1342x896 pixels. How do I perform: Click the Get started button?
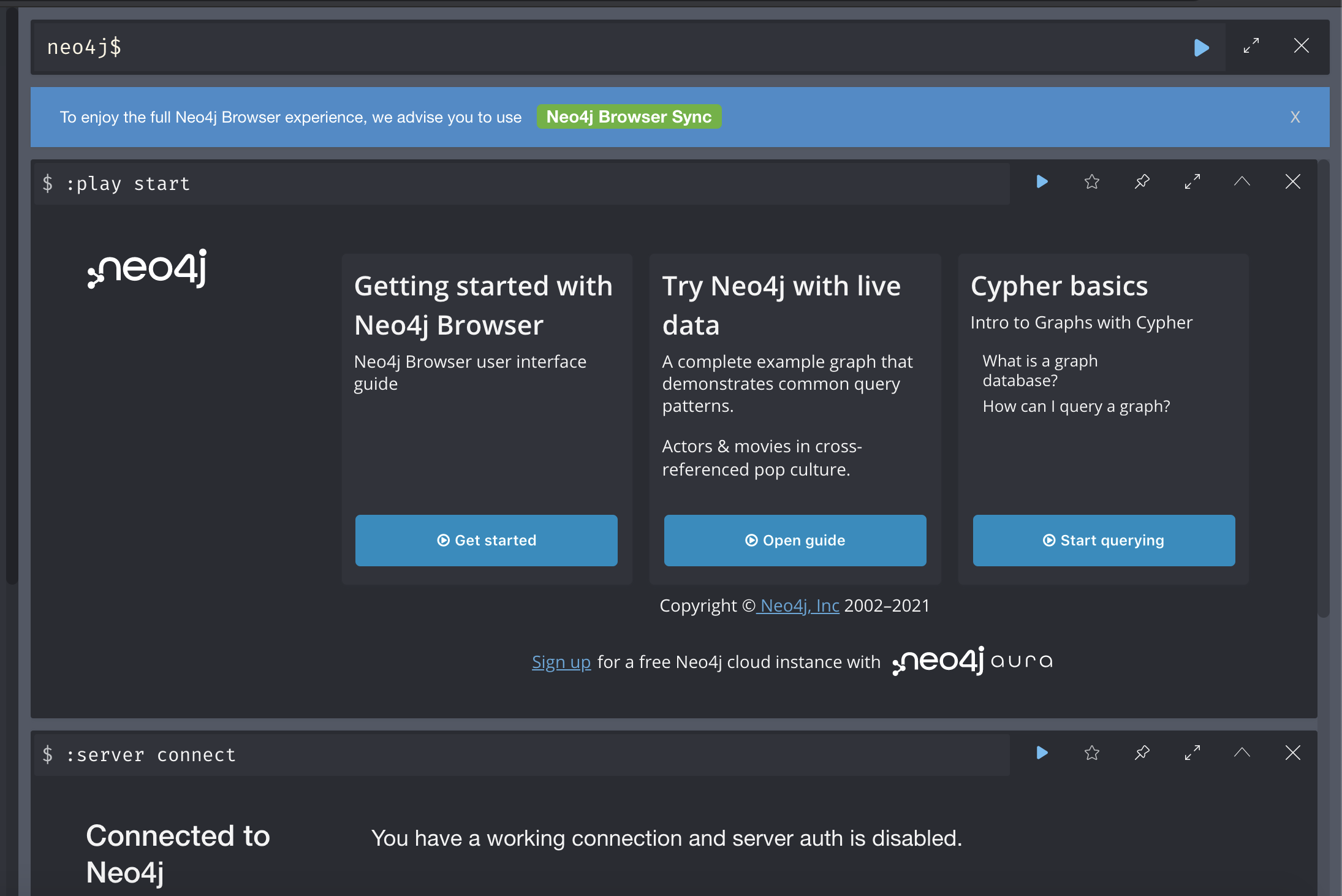click(486, 541)
